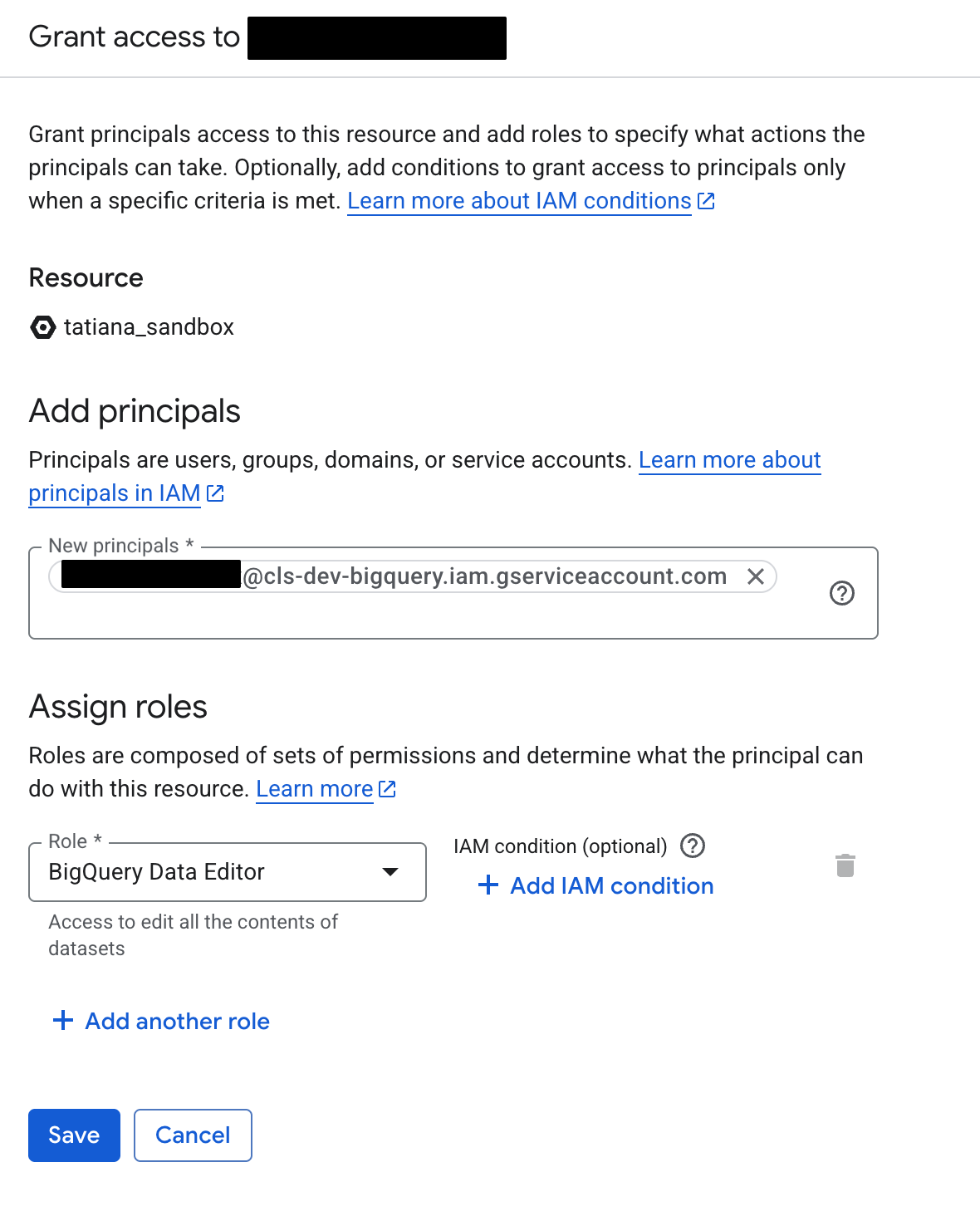
Task: Click the external-link icon after principals in IAM
Action: (215, 493)
